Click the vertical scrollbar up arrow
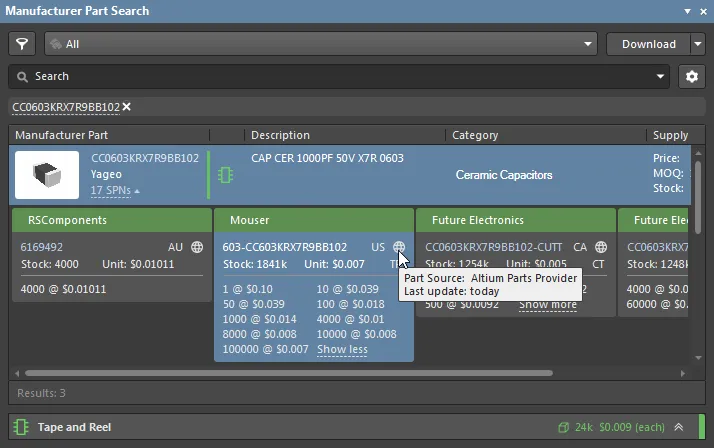Image resolution: width=714 pixels, height=448 pixels. pyautogui.click(x=698, y=153)
